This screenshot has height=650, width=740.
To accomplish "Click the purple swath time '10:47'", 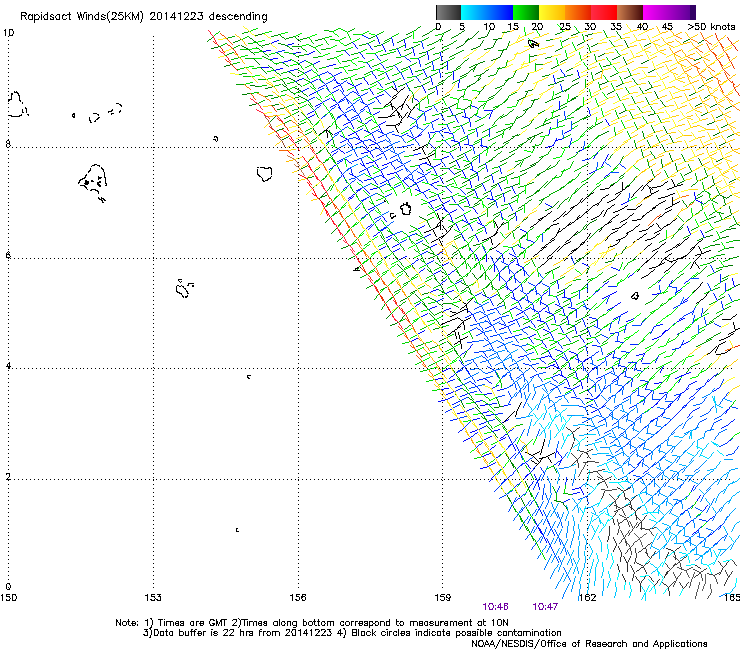I will tap(545, 607).
